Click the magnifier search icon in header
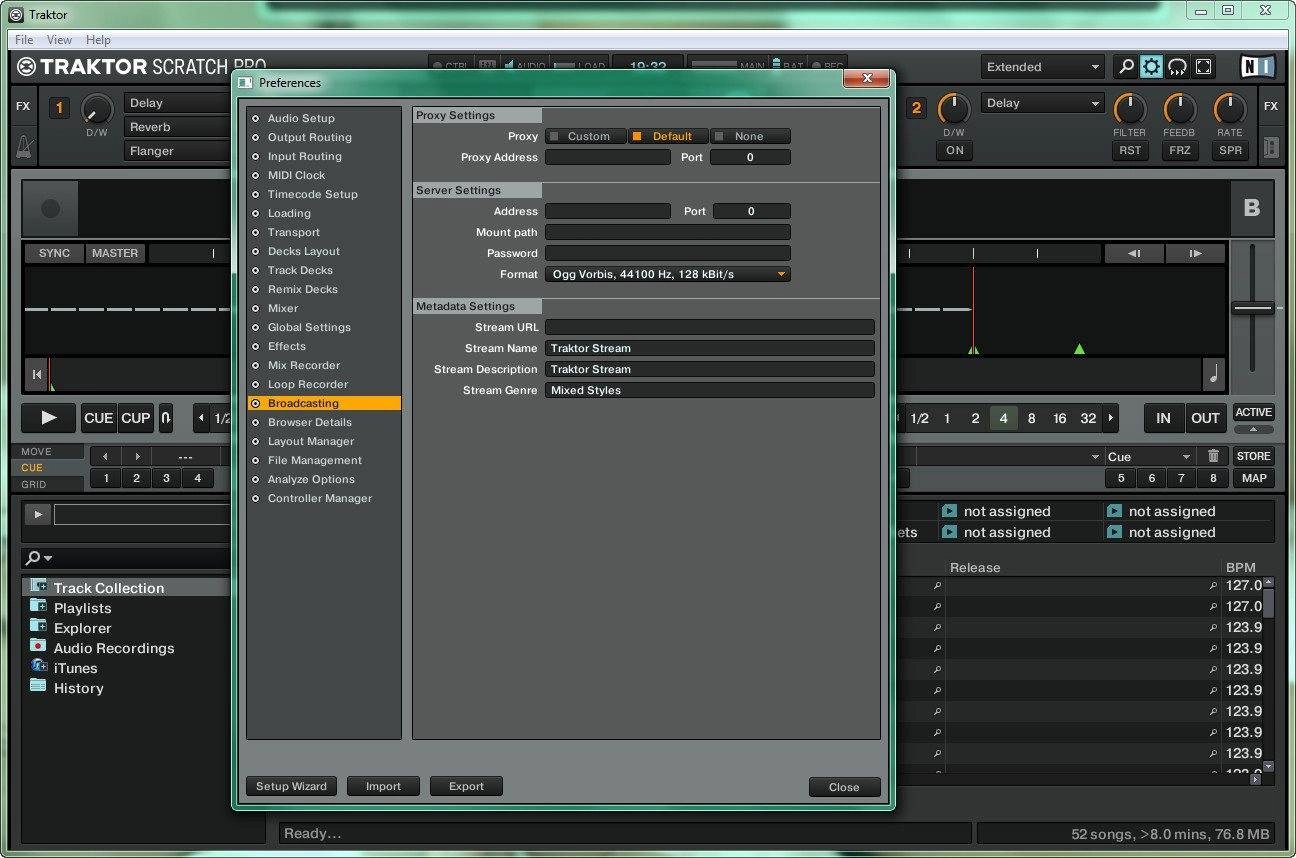Image resolution: width=1296 pixels, height=858 pixels. [1126, 67]
